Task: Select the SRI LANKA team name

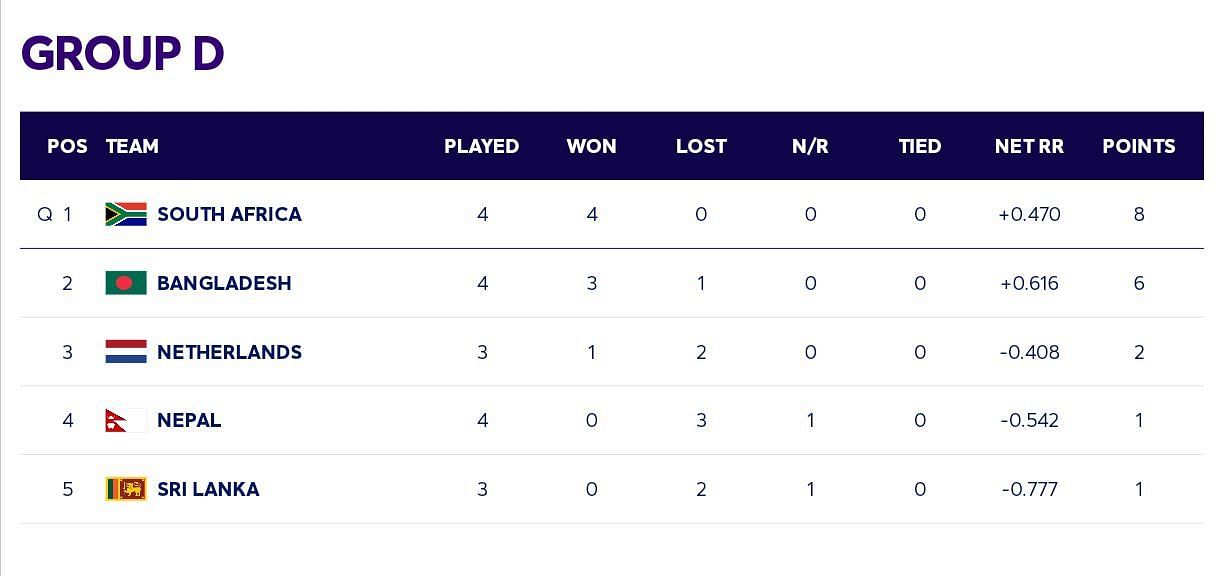Action: (x=208, y=489)
